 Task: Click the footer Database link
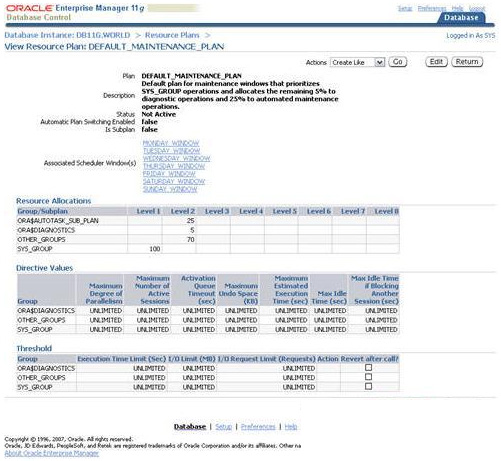tap(190, 427)
